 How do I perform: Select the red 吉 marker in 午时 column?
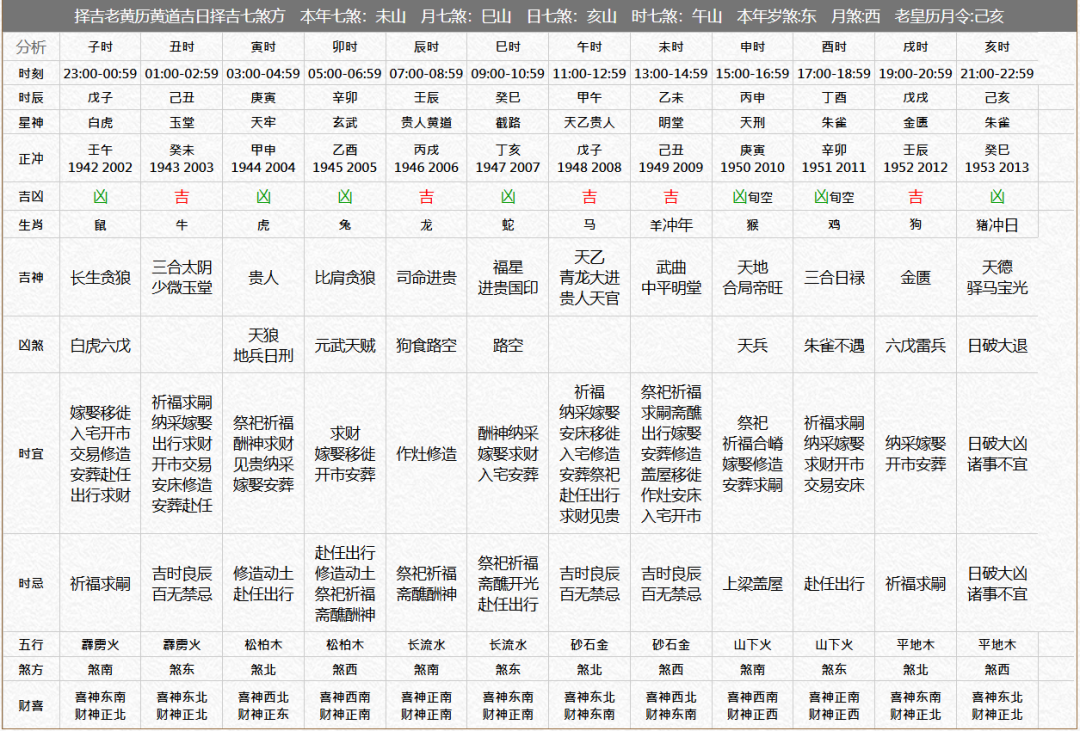(589, 197)
